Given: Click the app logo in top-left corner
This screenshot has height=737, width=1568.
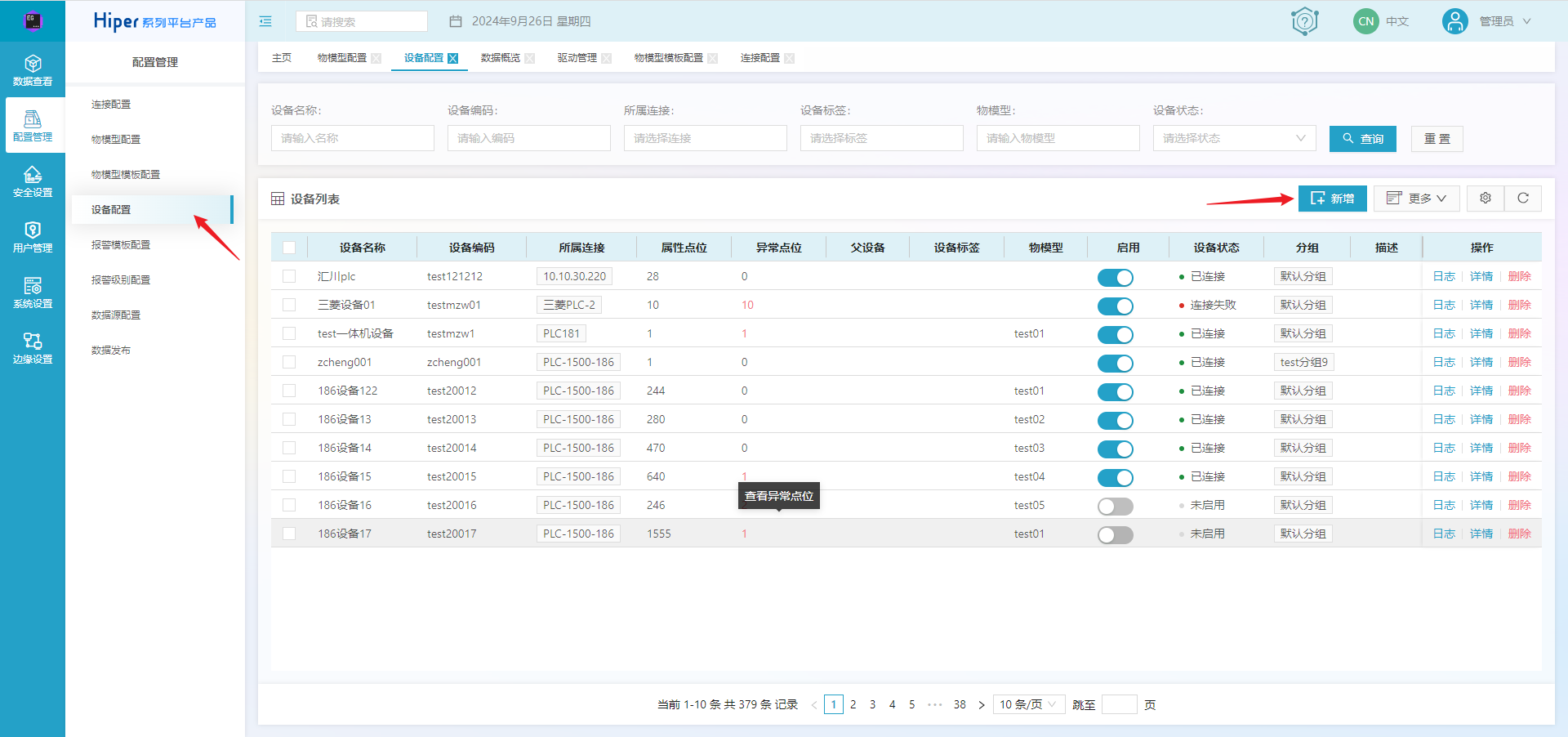Looking at the screenshot, I should pos(33,21).
